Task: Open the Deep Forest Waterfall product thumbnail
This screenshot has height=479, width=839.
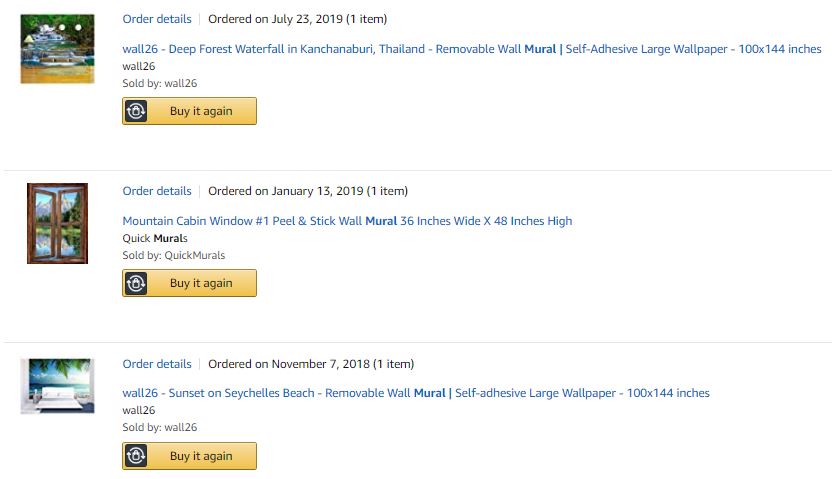Action: (x=57, y=49)
